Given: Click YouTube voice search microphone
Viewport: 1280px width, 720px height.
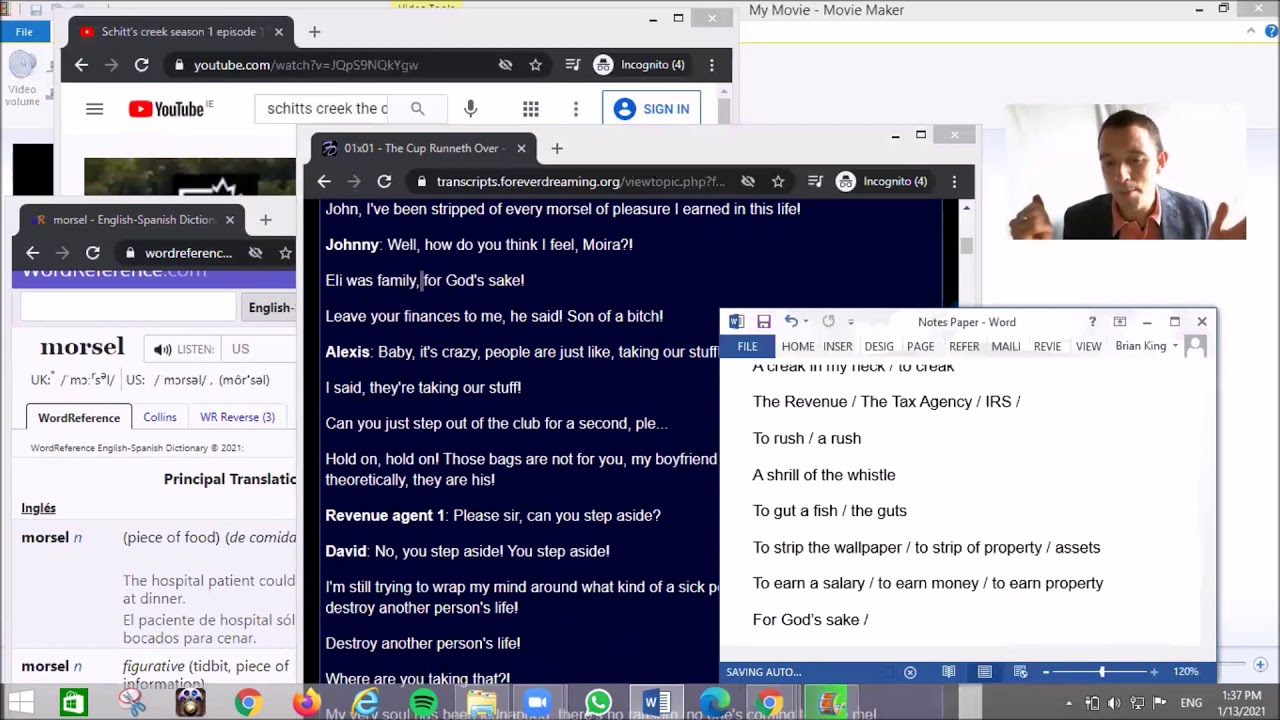Looking at the screenshot, I should coord(471,109).
